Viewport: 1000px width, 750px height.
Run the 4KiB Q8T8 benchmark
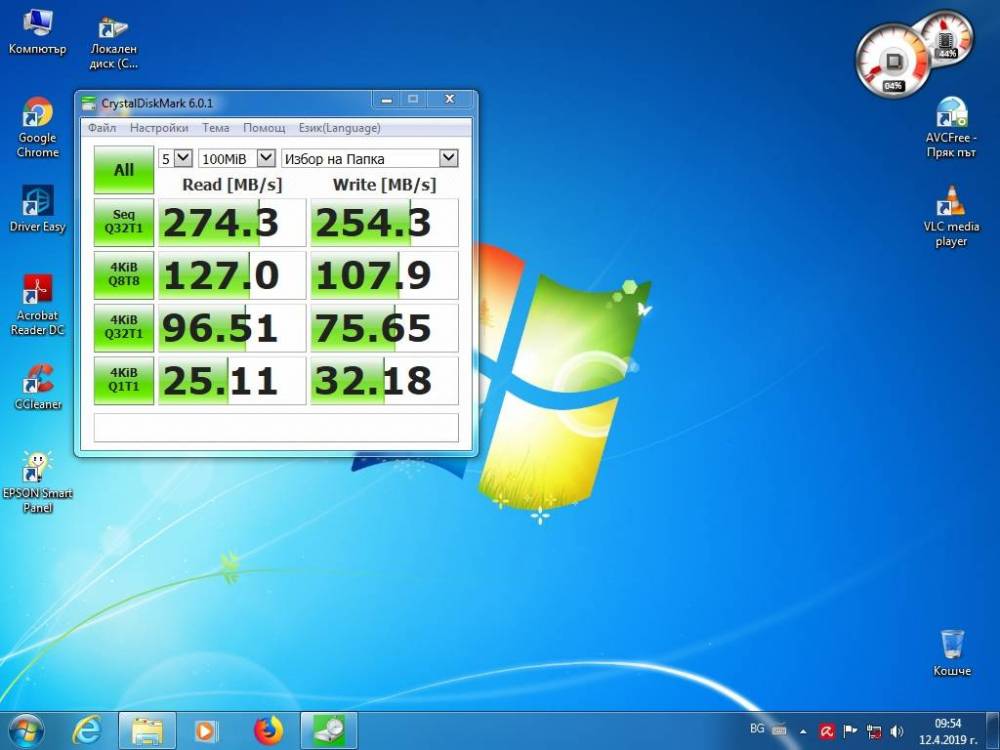click(124, 275)
